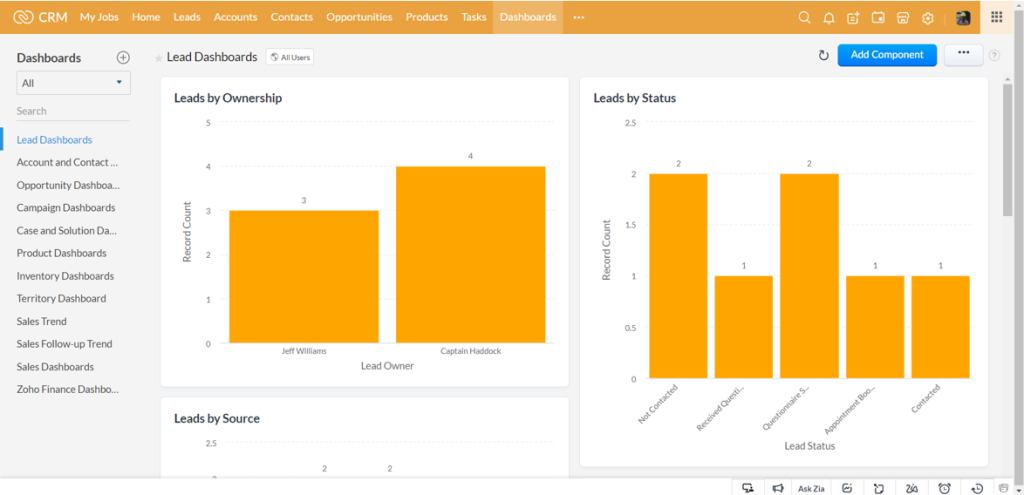Select Lead Dashboards in sidebar
The image size is (1024, 495).
pyautogui.click(x=54, y=140)
